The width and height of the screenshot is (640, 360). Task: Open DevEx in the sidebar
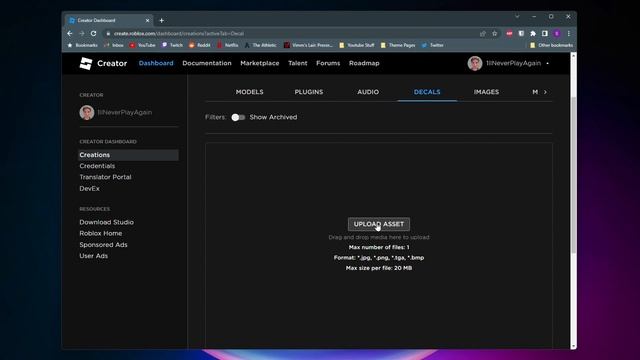[89, 189]
